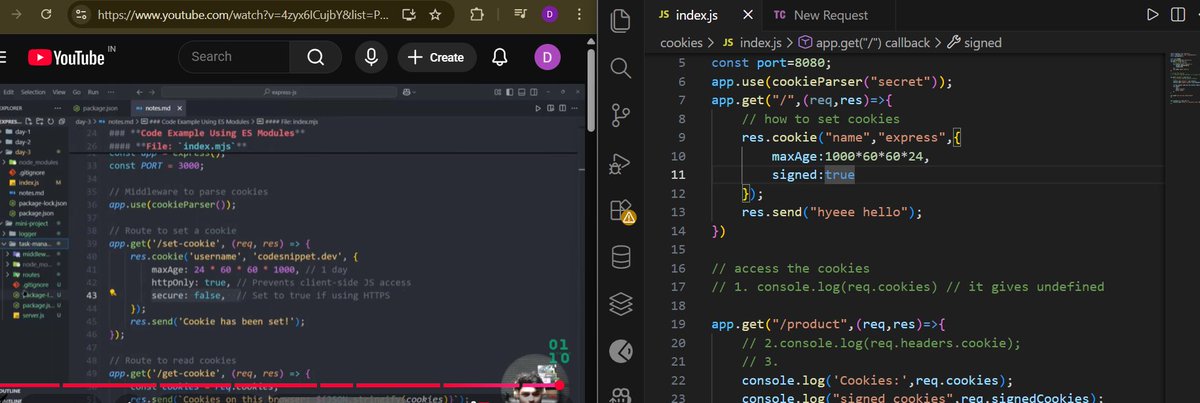Open Source Control in the activity bar
The width and height of the screenshot is (1200, 403).
coord(621,115)
